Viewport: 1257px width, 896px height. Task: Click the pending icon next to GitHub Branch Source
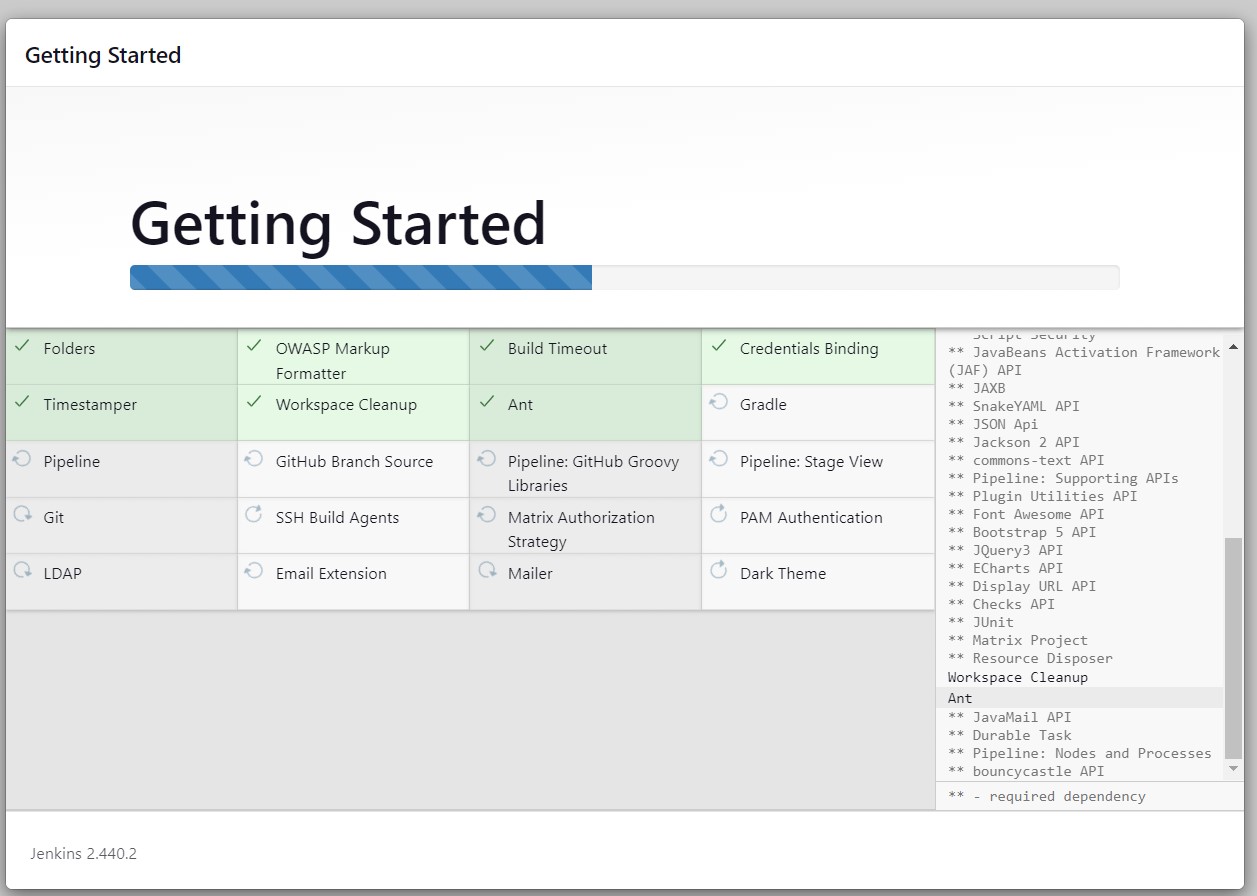(254, 459)
